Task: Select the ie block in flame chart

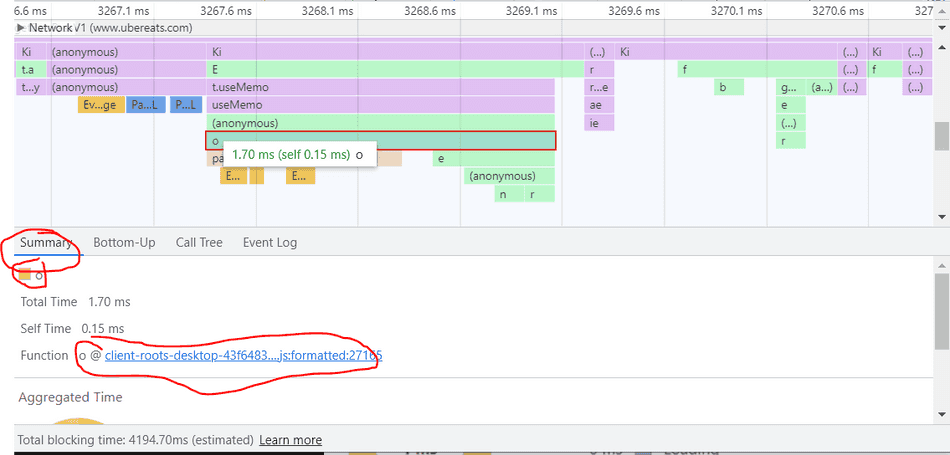Action: (x=599, y=123)
